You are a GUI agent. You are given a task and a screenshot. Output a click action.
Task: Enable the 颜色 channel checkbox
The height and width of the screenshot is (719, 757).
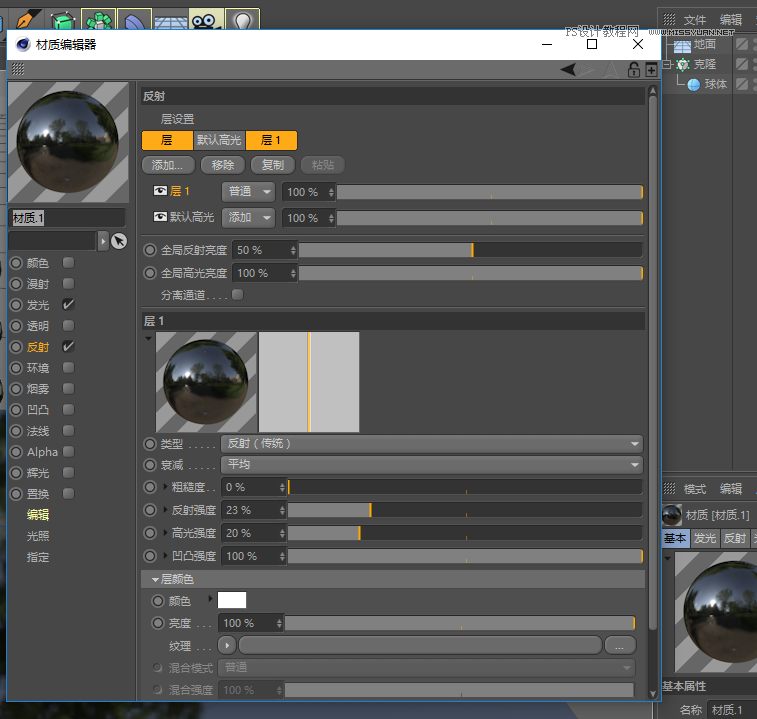[x=69, y=263]
